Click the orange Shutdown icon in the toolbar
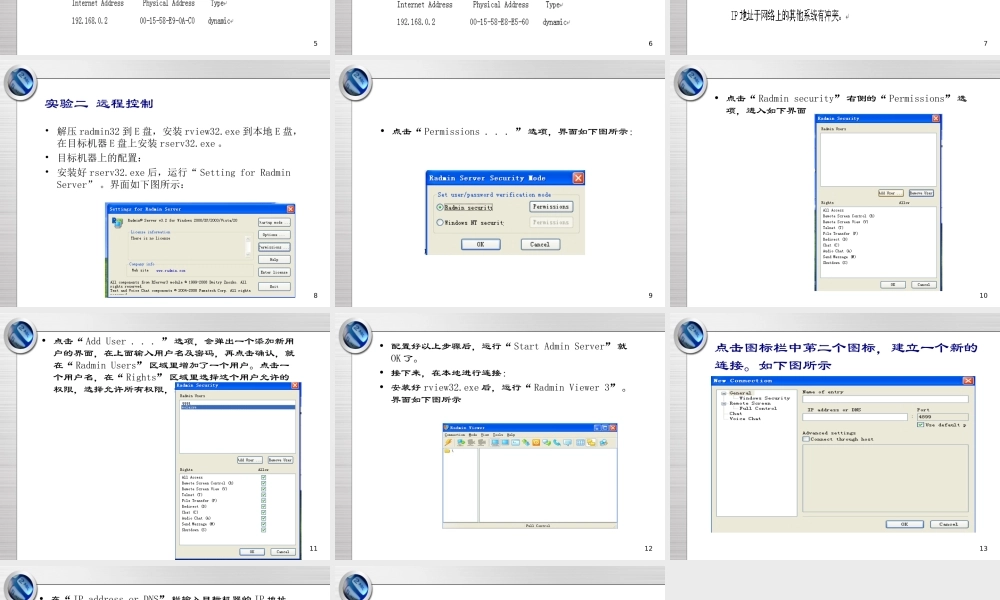 537,441
